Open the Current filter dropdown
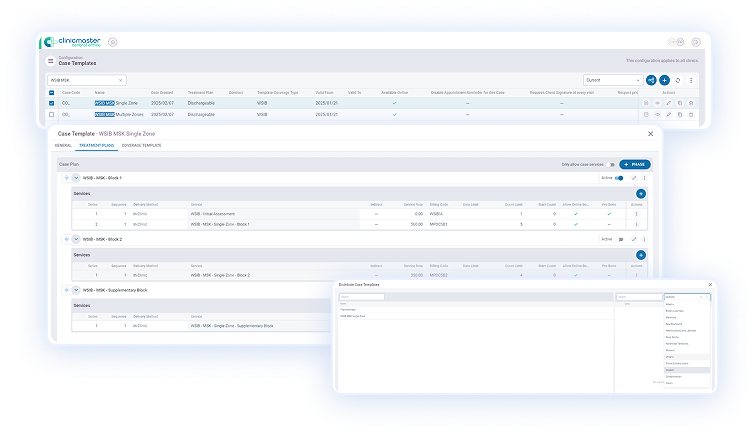The width and height of the screenshot is (753, 433). coord(612,80)
